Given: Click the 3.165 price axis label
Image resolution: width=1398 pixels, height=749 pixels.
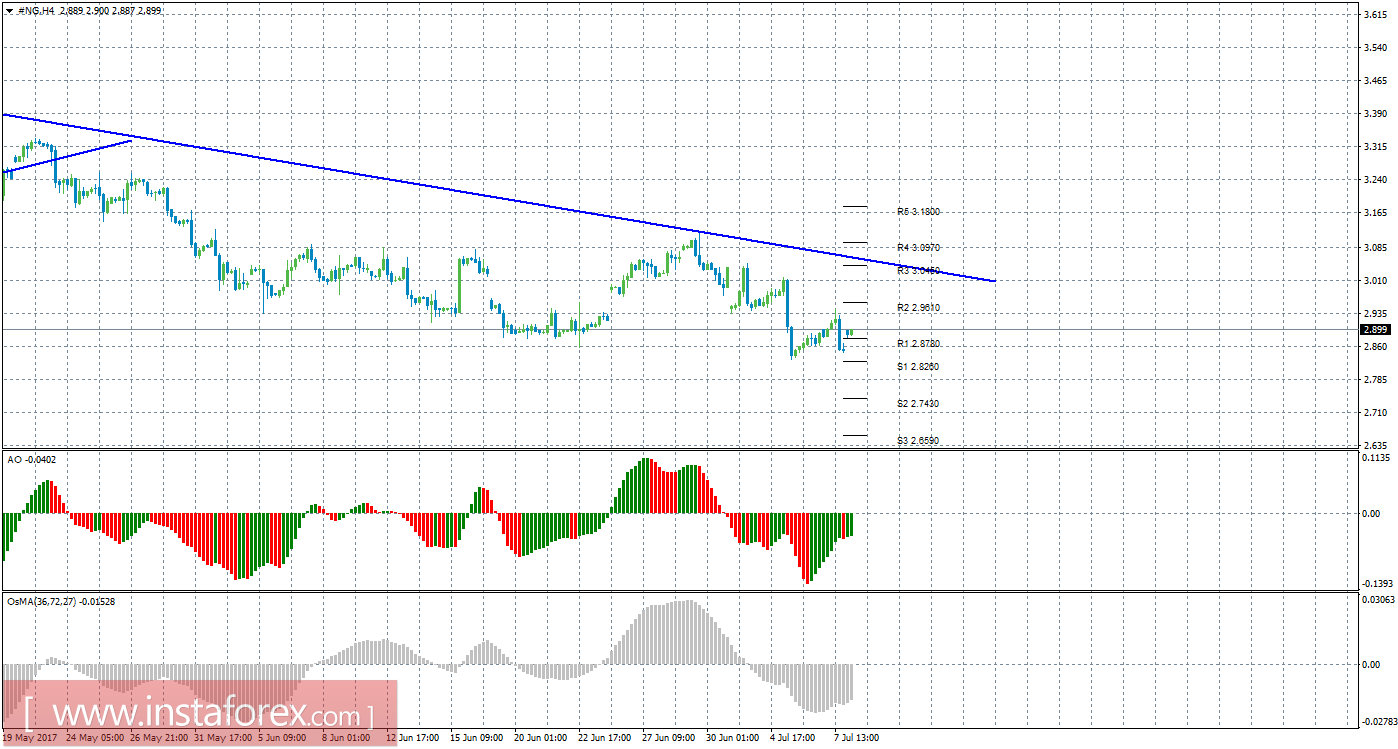Looking at the screenshot, I should [x=1375, y=213].
